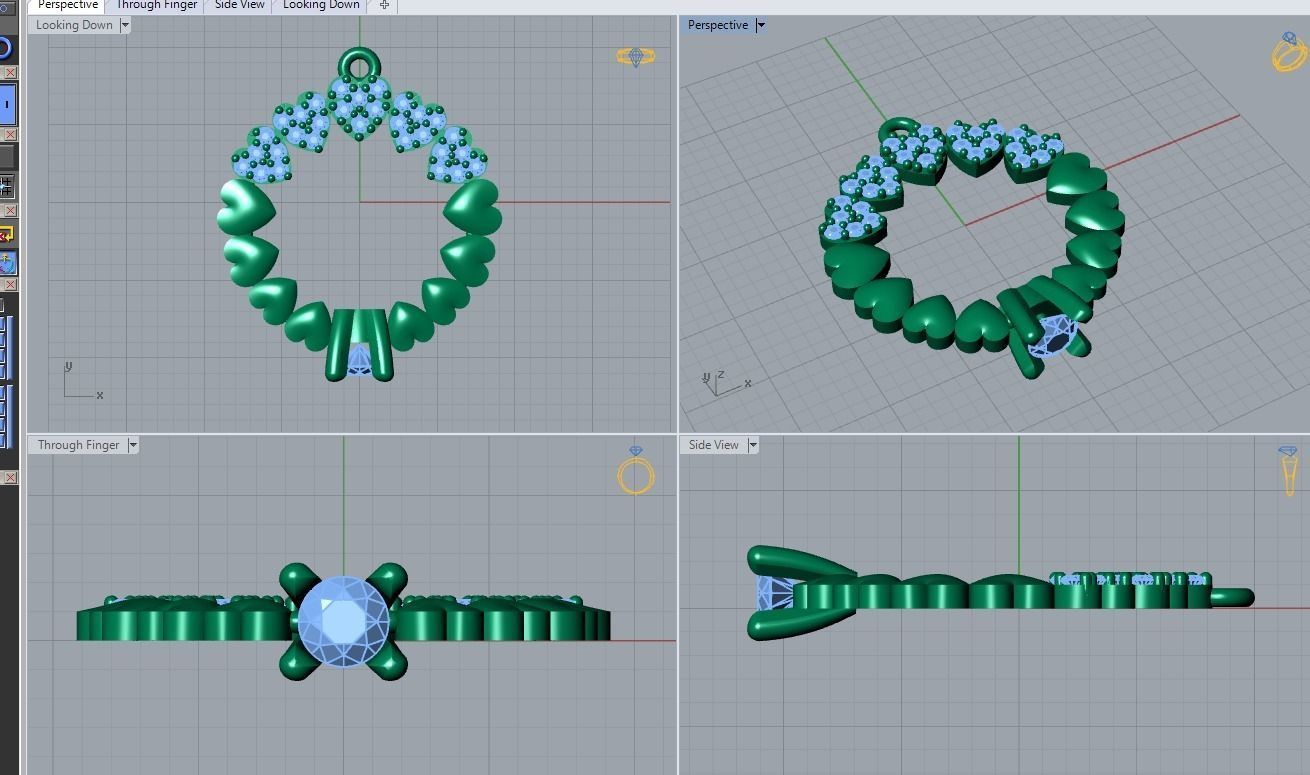The width and height of the screenshot is (1310, 775).
Task: Click the Through Finger viewport title label
Action: (79, 445)
